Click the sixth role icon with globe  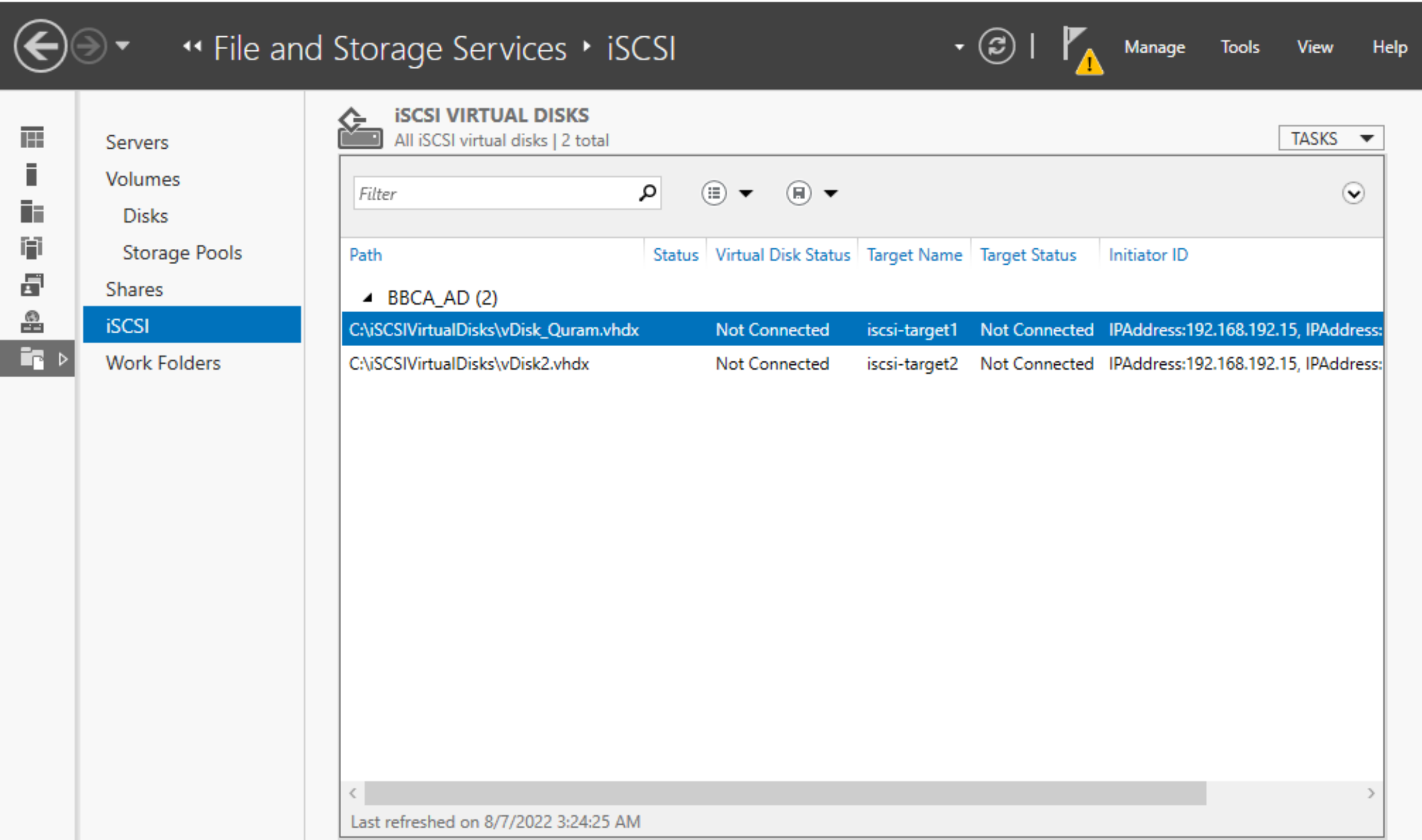(x=32, y=321)
